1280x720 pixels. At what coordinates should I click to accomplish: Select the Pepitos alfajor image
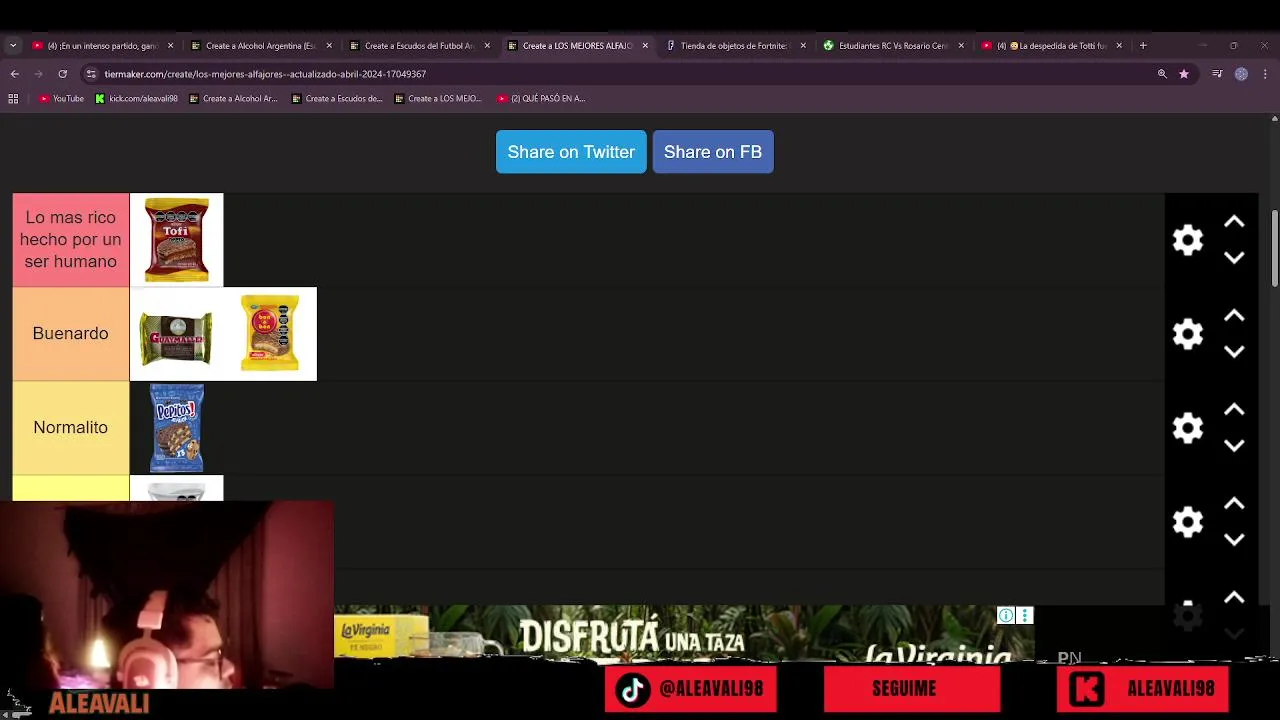tap(176, 428)
